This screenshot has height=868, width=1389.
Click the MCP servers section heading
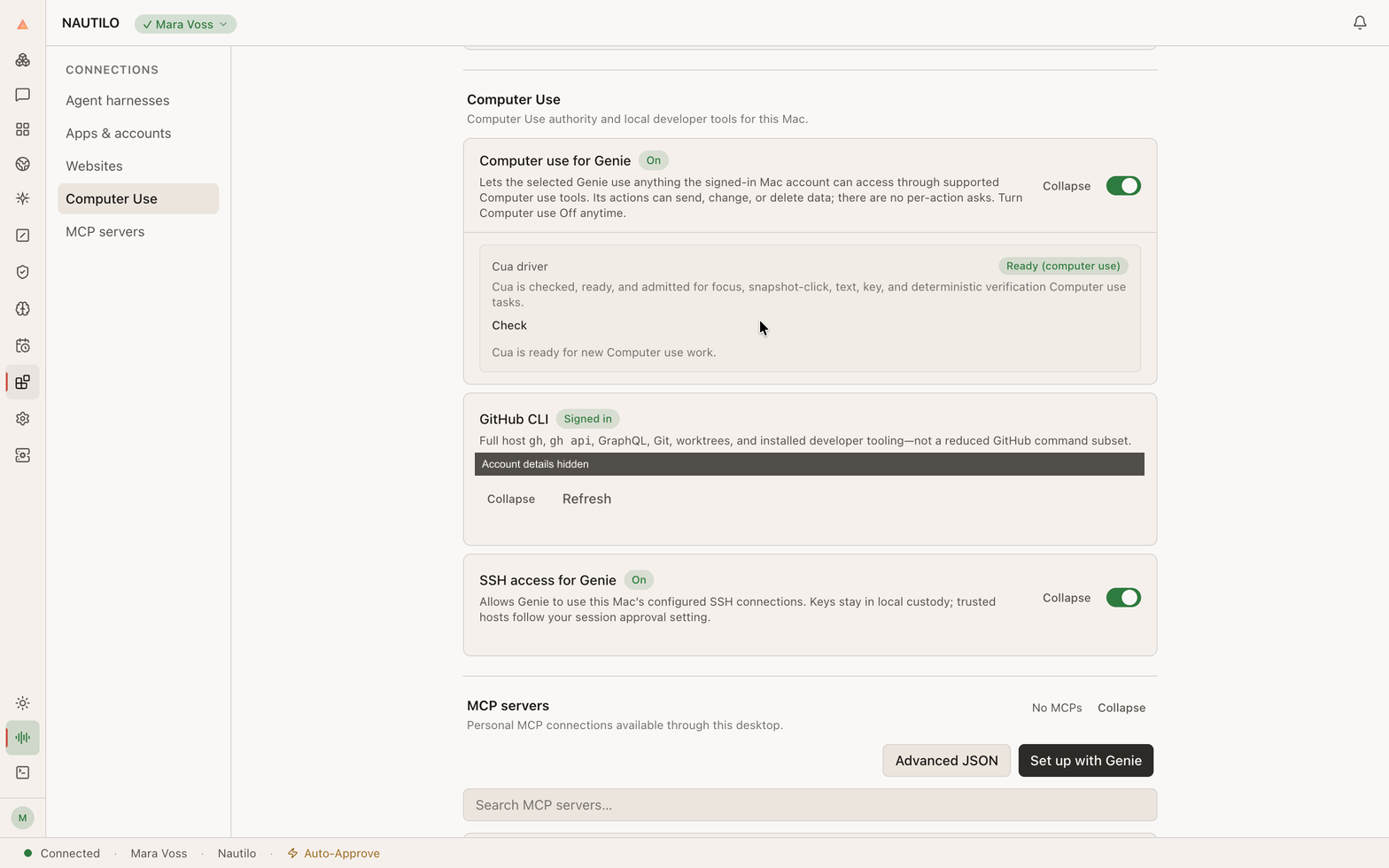(508, 706)
